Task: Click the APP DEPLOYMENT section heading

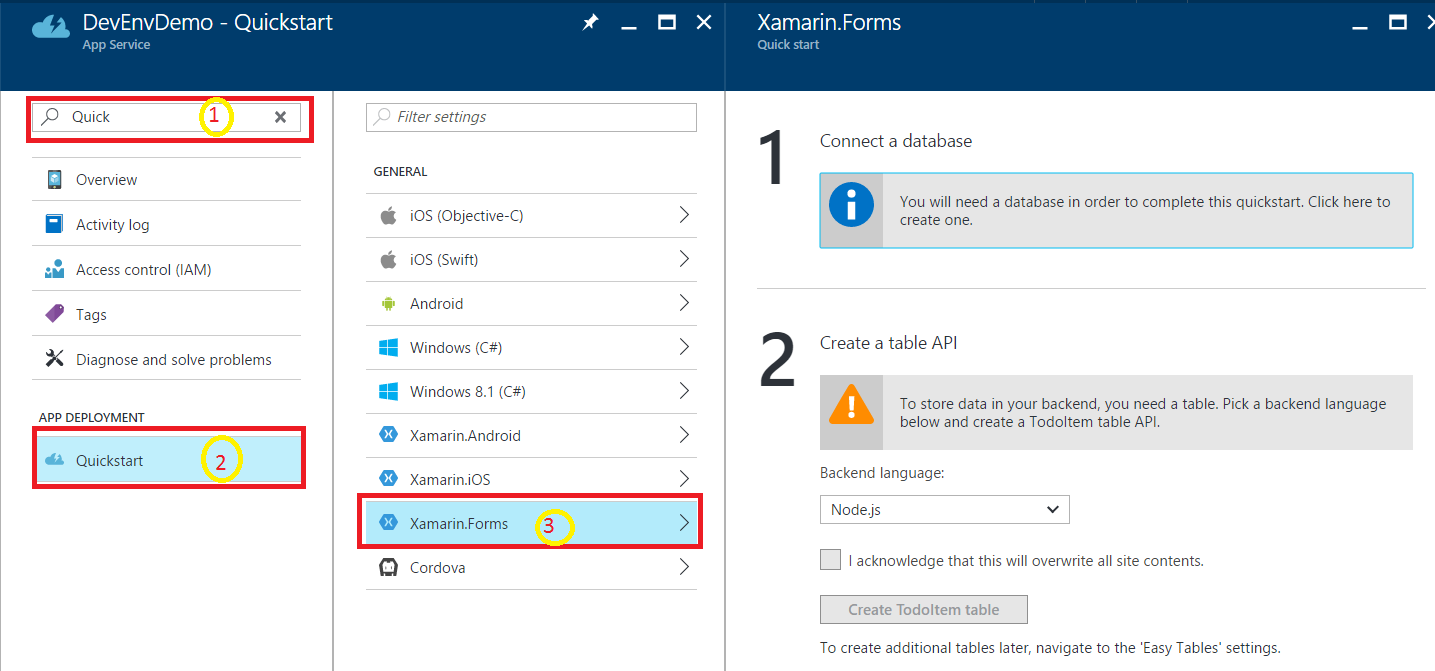Action: [92, 417]
